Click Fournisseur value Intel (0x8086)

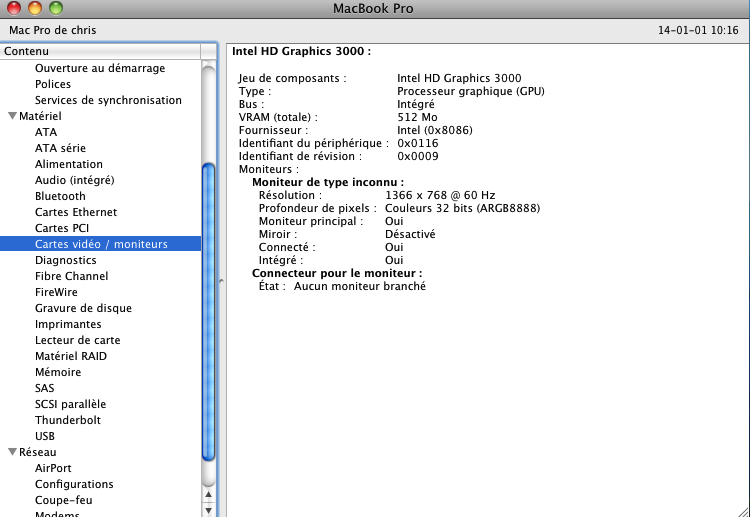click(x=435, y=130)
